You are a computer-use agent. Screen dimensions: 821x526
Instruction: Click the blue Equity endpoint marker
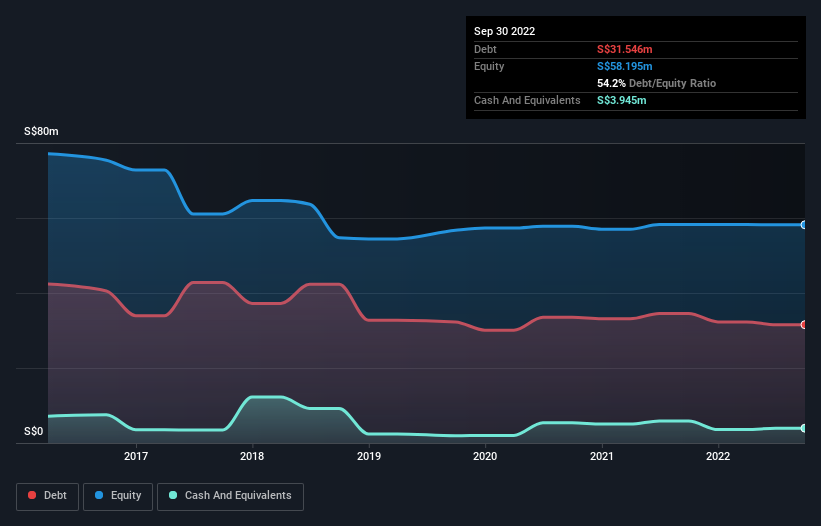804,225
